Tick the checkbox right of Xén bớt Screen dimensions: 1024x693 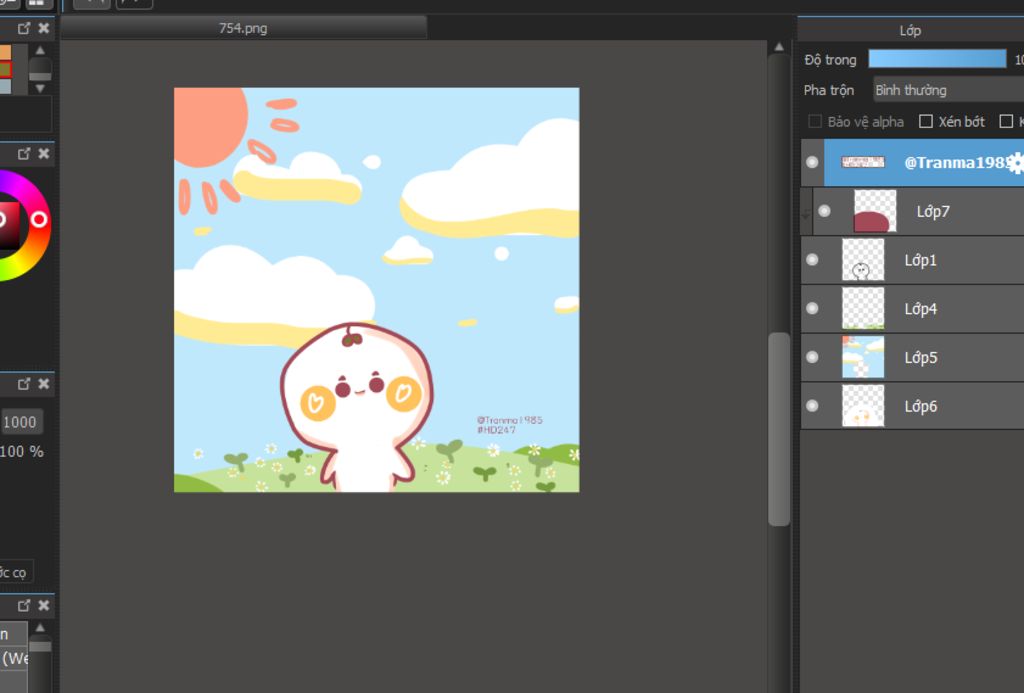pyautogui.click(x=1006, y=121)
